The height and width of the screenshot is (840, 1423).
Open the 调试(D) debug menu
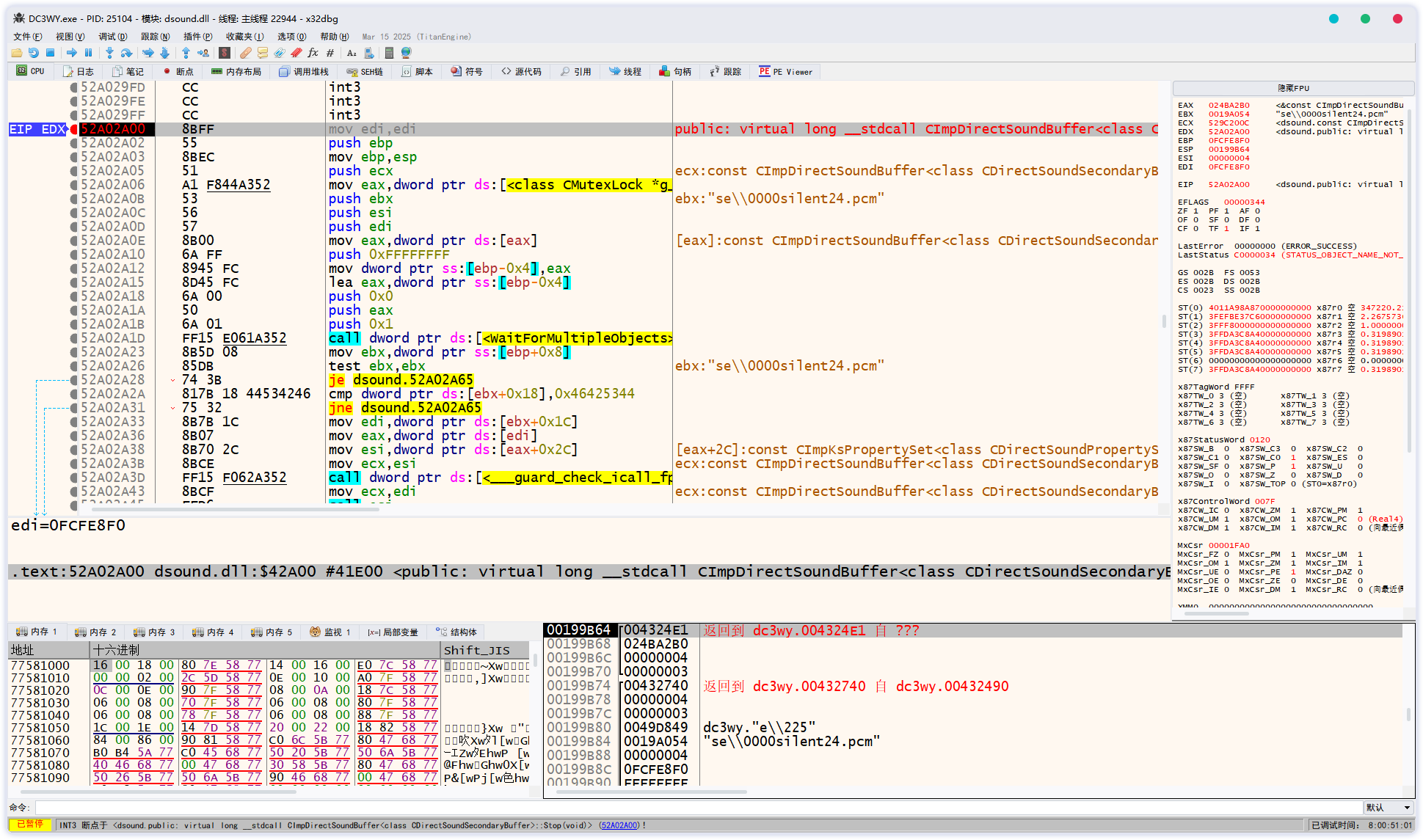point(112,37)
